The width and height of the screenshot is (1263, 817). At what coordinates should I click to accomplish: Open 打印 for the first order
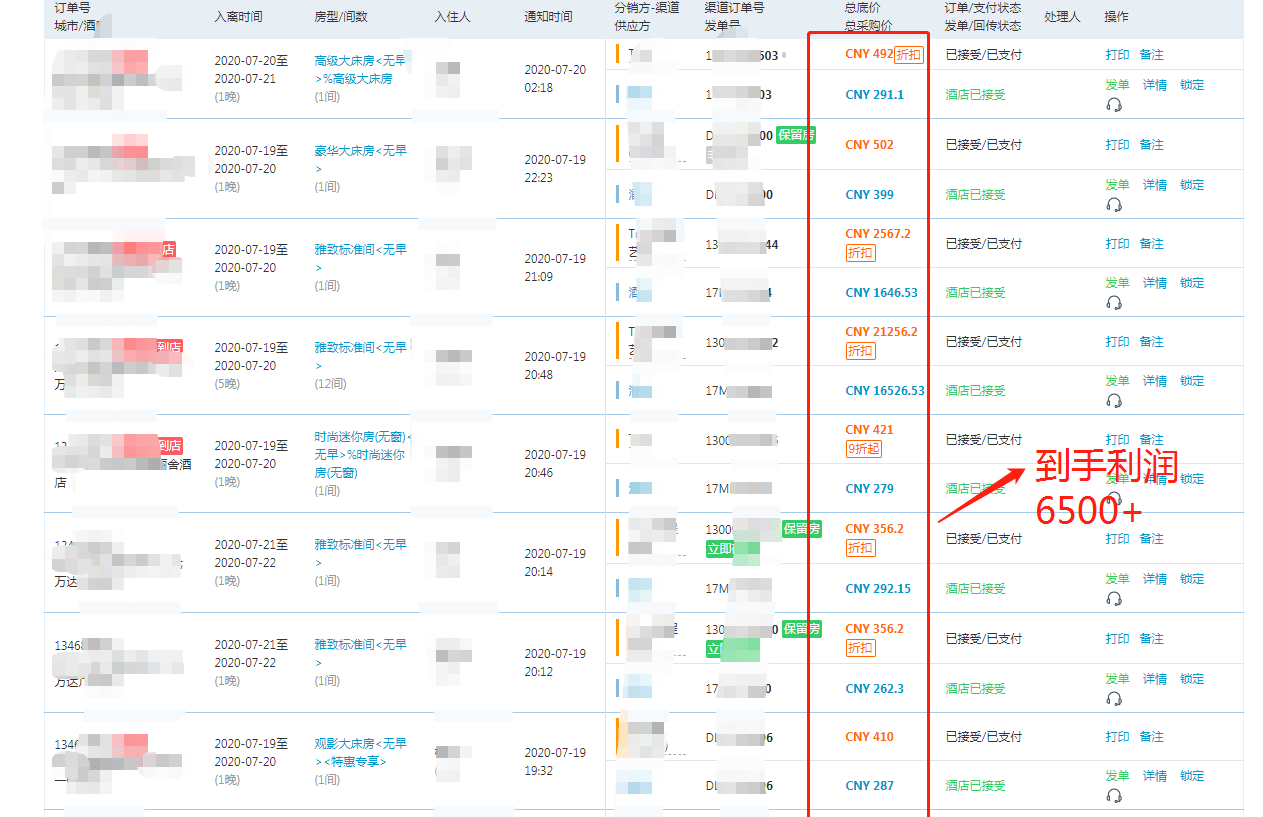1117,54
